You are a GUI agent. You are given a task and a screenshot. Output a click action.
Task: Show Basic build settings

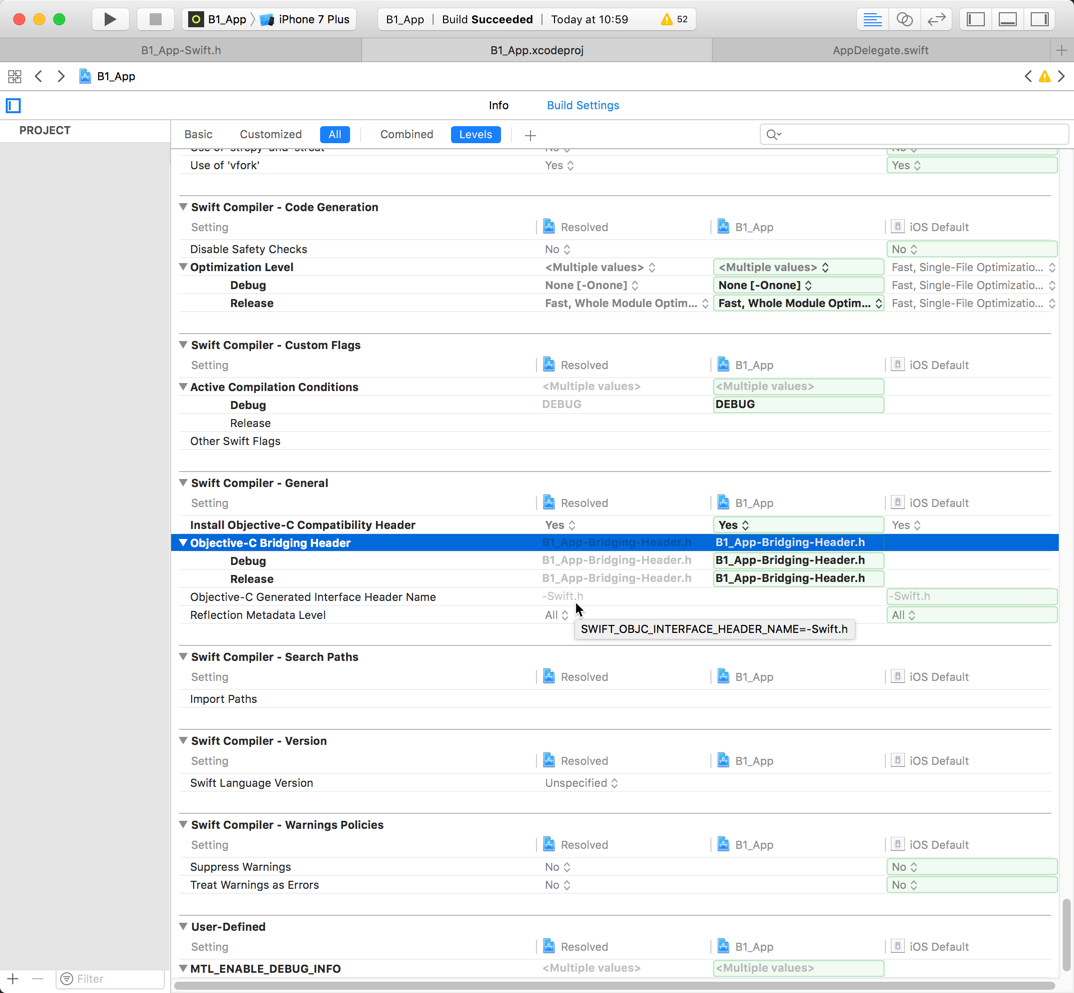199,134
